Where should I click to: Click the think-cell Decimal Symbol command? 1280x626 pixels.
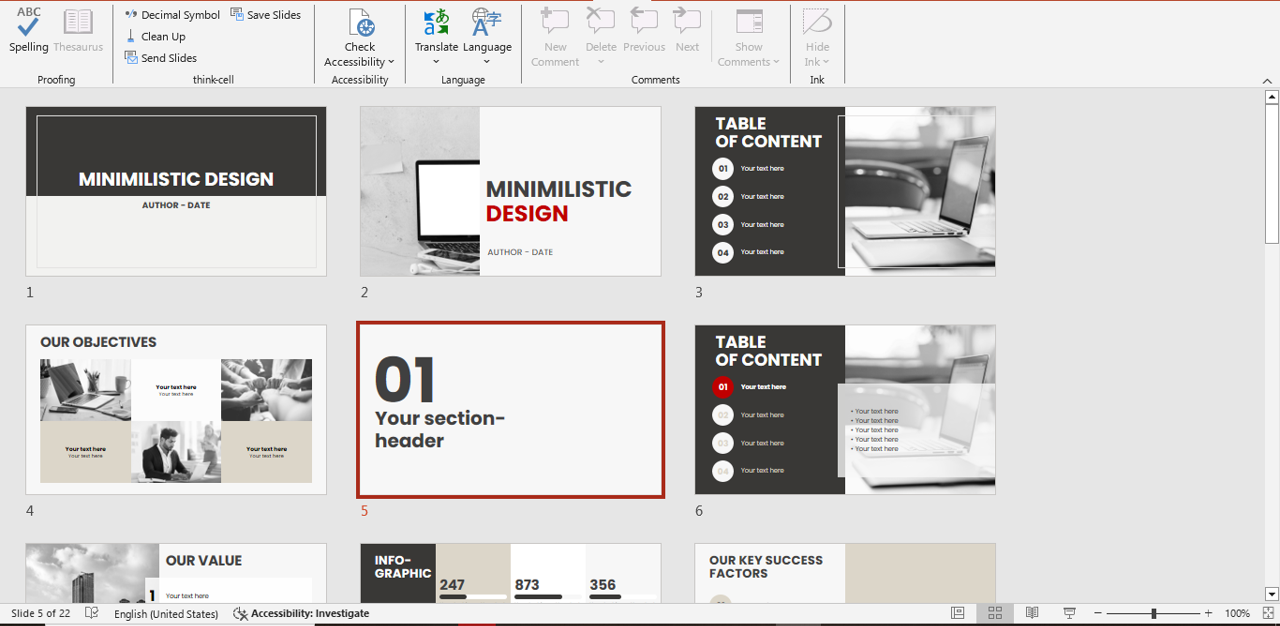[x=172, y=15]
